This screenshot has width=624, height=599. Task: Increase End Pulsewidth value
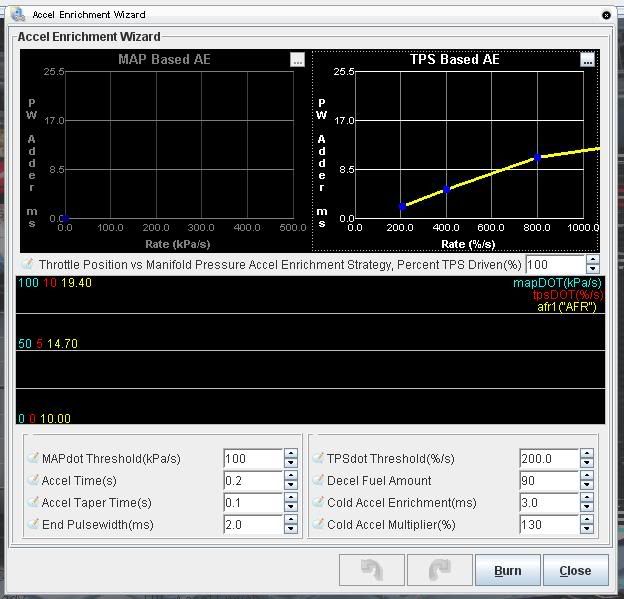(x=291, y=520)
